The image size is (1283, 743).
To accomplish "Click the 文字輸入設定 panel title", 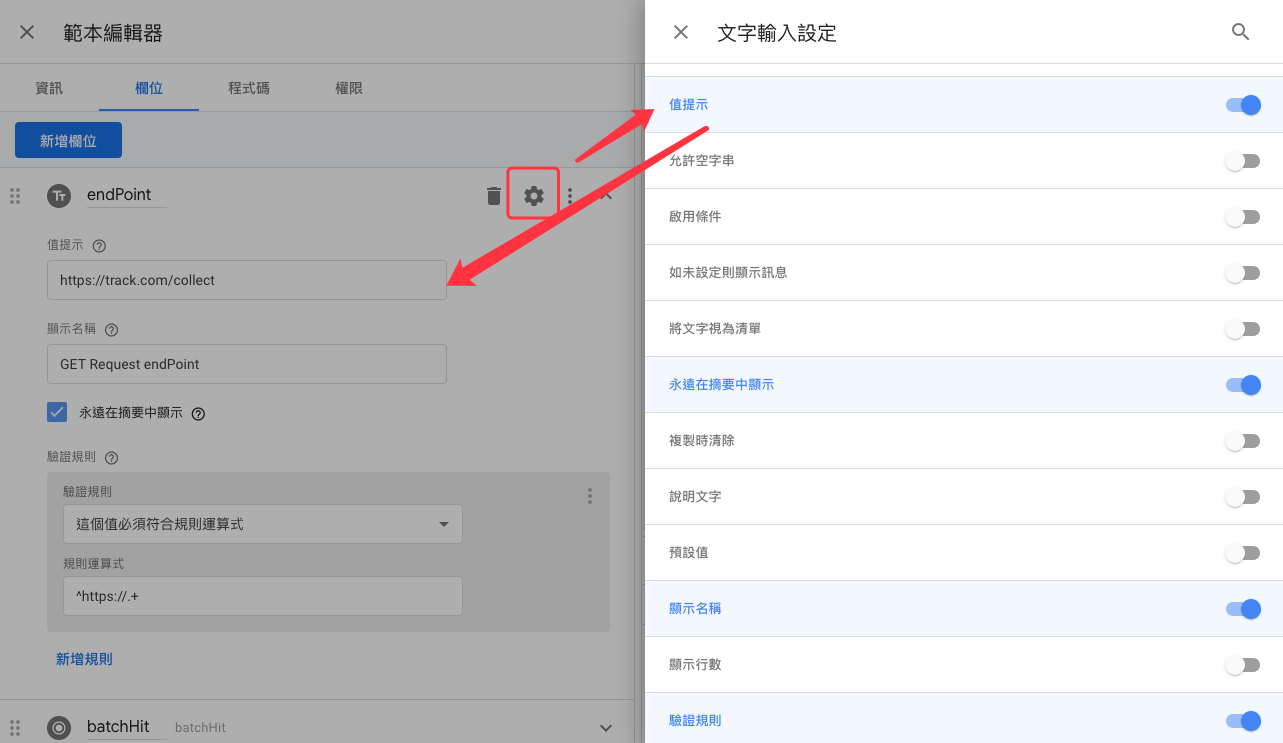I will (x=777, y=33).
